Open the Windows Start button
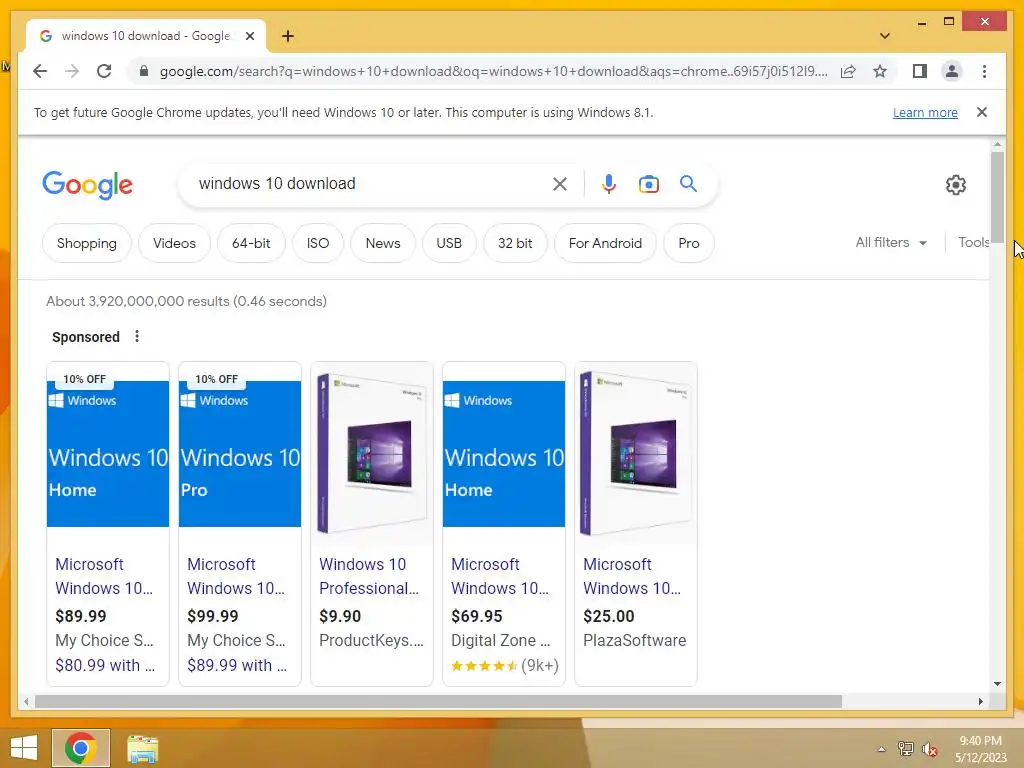This screenshot has width=1024, height=768. (x=24, y=748)
